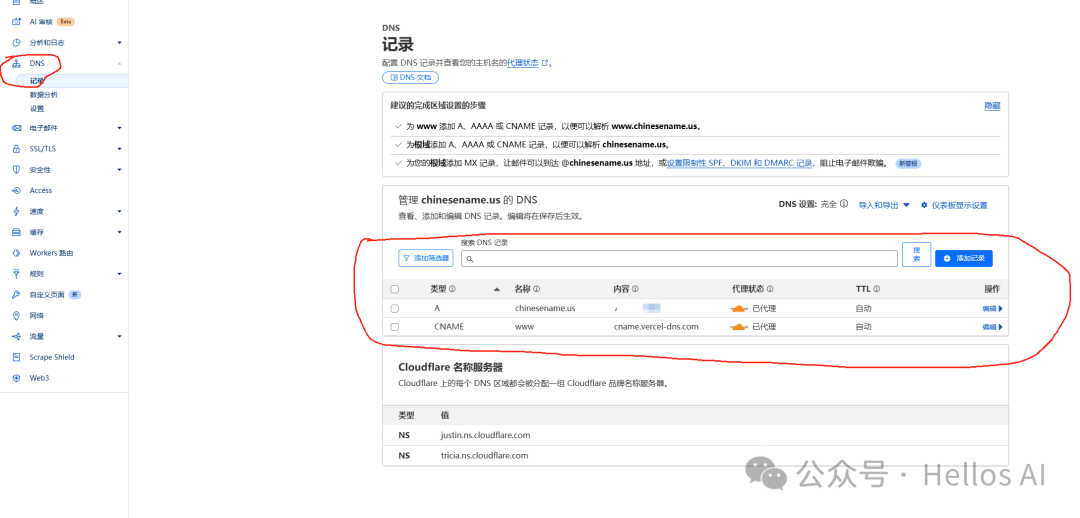Screen dimensions: 1080x518
Task: Click the Scrape Shield document icon
Action: [x=17, y=357]
